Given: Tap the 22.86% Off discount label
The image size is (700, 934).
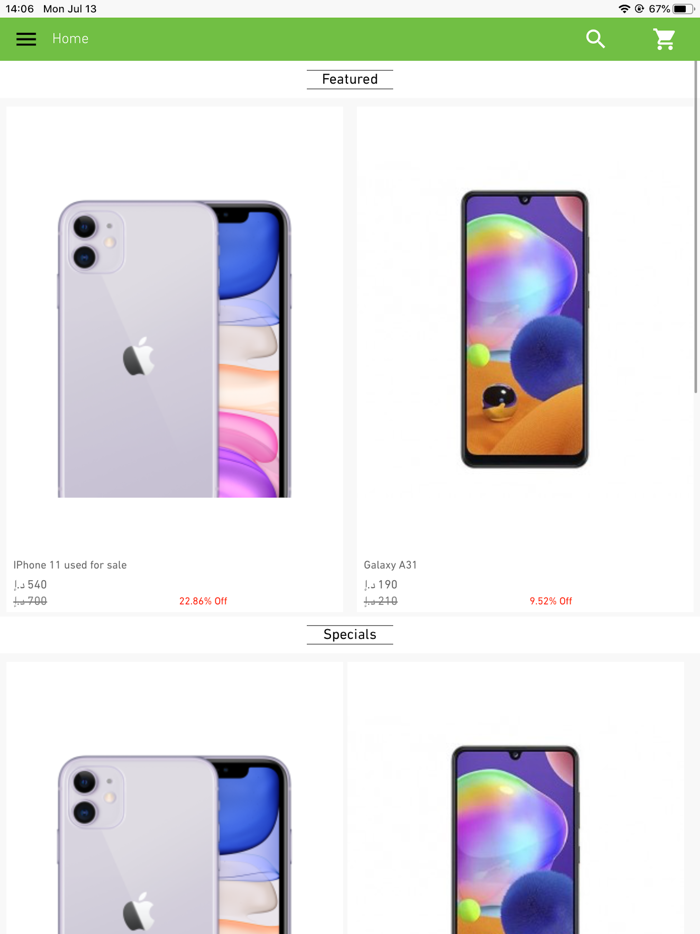Looking at the screenshot, I should click(x=203, y=601).
